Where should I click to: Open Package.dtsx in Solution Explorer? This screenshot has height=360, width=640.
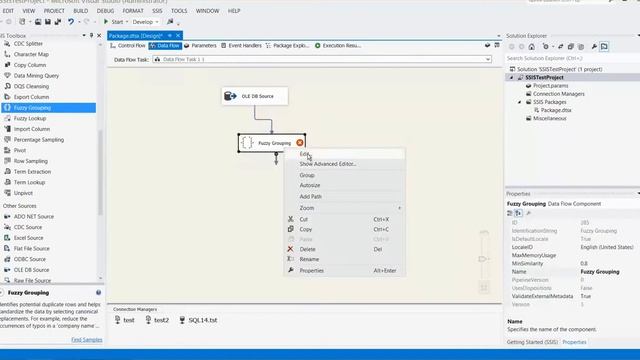pyautogui.click(x=556, y=110)
